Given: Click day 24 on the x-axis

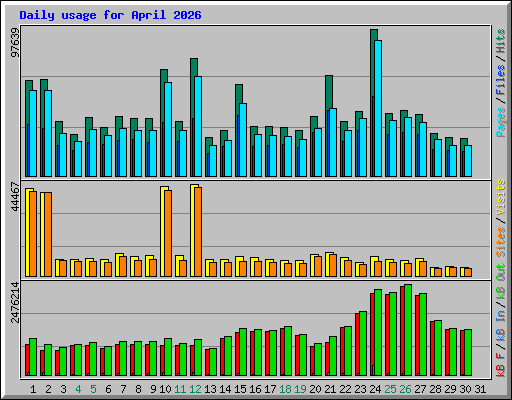Looking at the screenshot, I should pos(375,389).
